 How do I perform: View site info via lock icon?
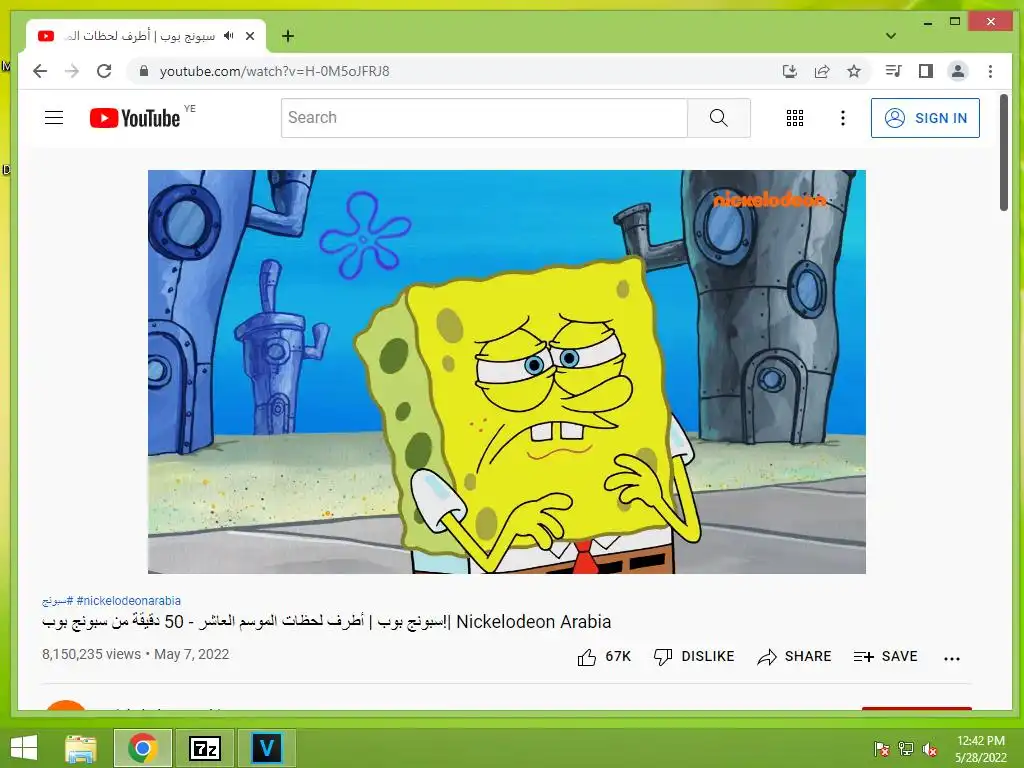click(144, 71)
